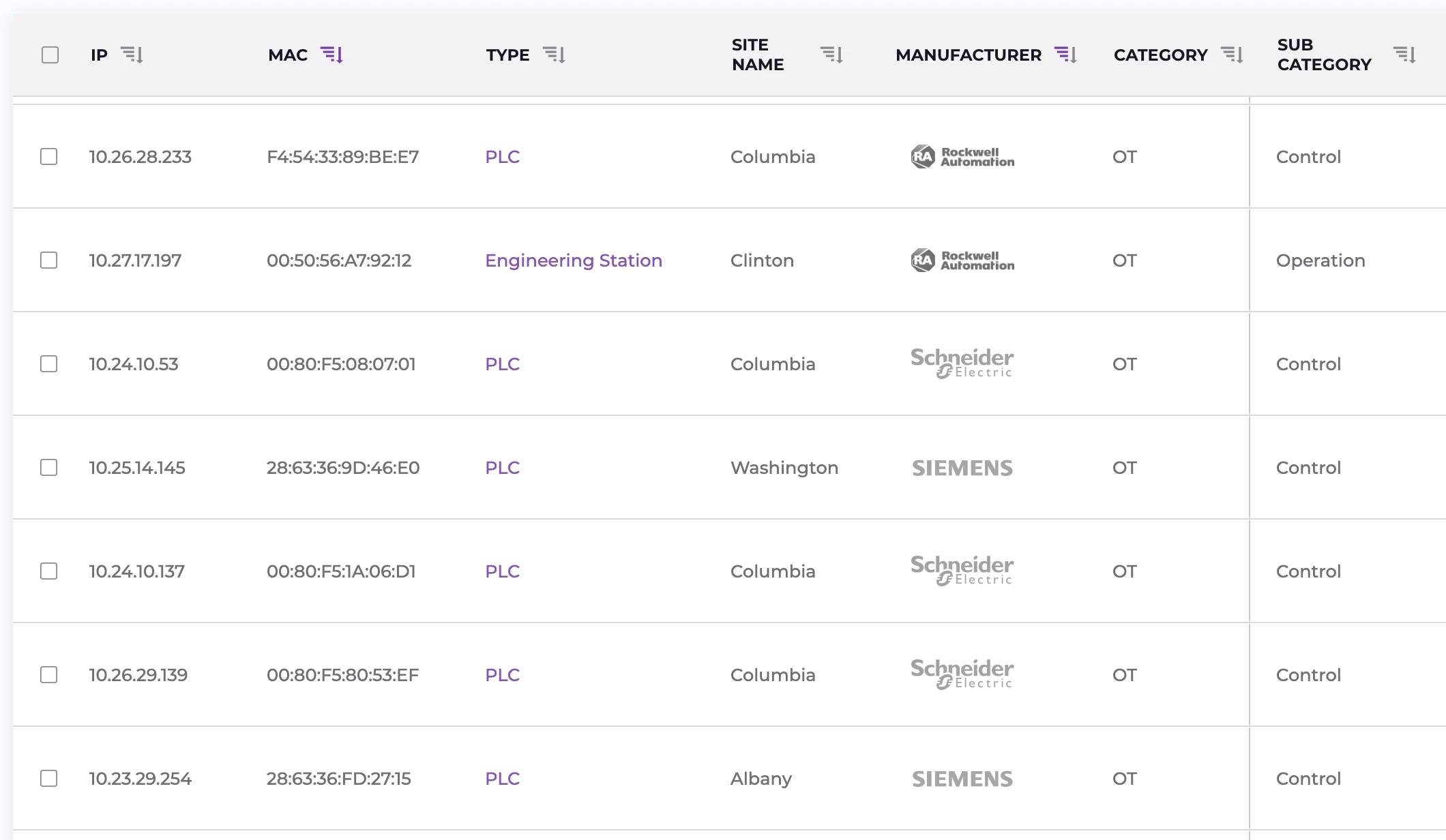Tick the checkbox beside 10.23.29.254
This screenshot has width=1446, height=840.
pyautogui.click(x=48, y=779)
